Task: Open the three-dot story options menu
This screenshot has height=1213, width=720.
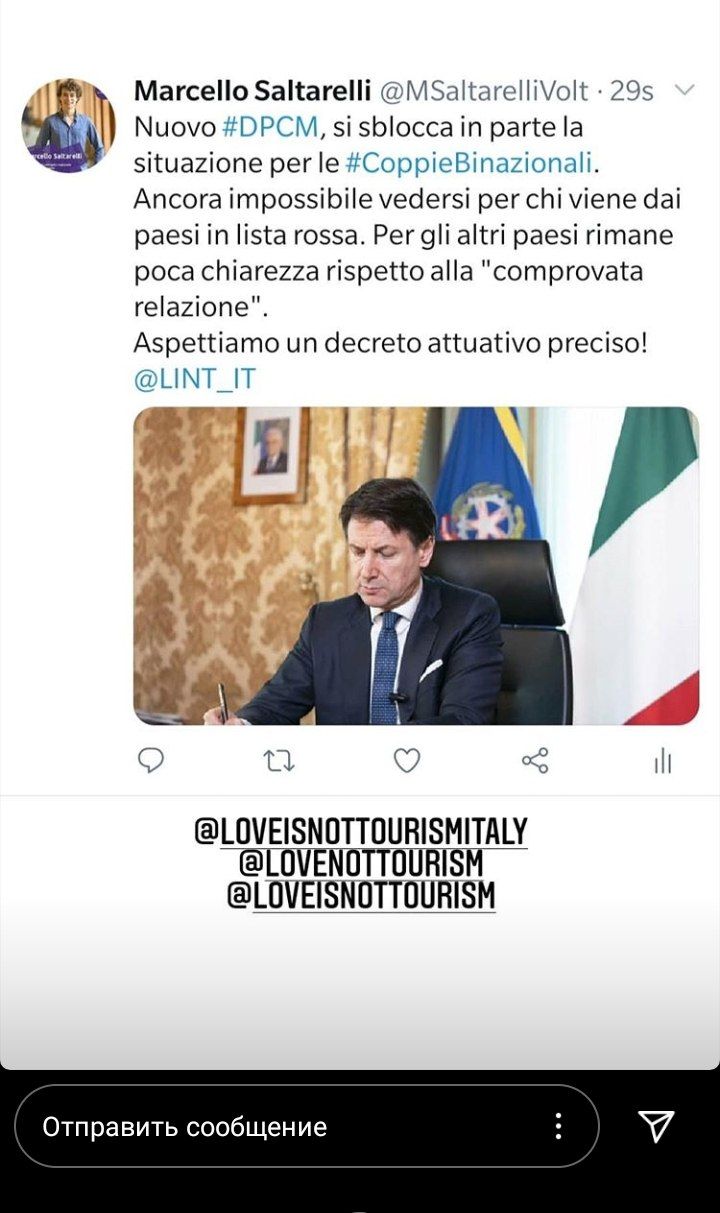Action: (558, 1126)
